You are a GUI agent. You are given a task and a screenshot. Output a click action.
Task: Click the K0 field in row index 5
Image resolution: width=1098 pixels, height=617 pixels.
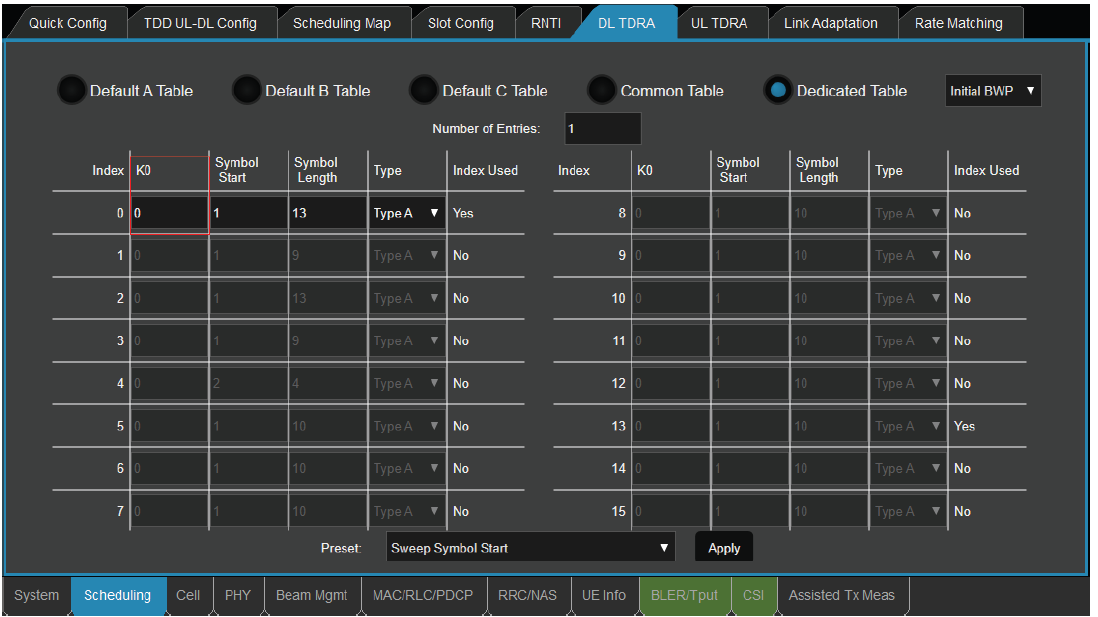click(169, 426)
